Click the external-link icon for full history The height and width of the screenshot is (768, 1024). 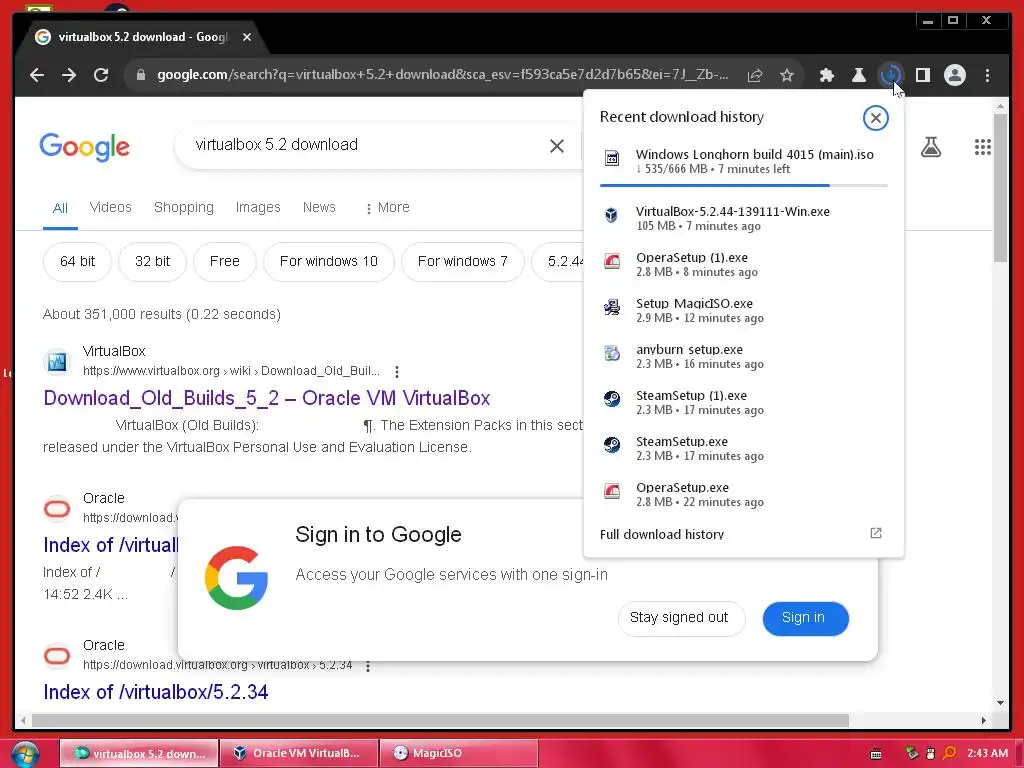(x=876, y=534)
